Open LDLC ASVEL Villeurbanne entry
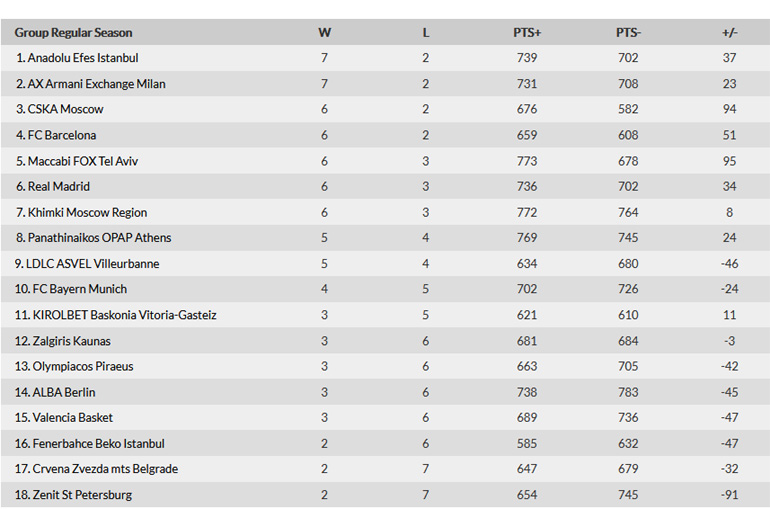This screenshot has height=509, width=770. 93,264
